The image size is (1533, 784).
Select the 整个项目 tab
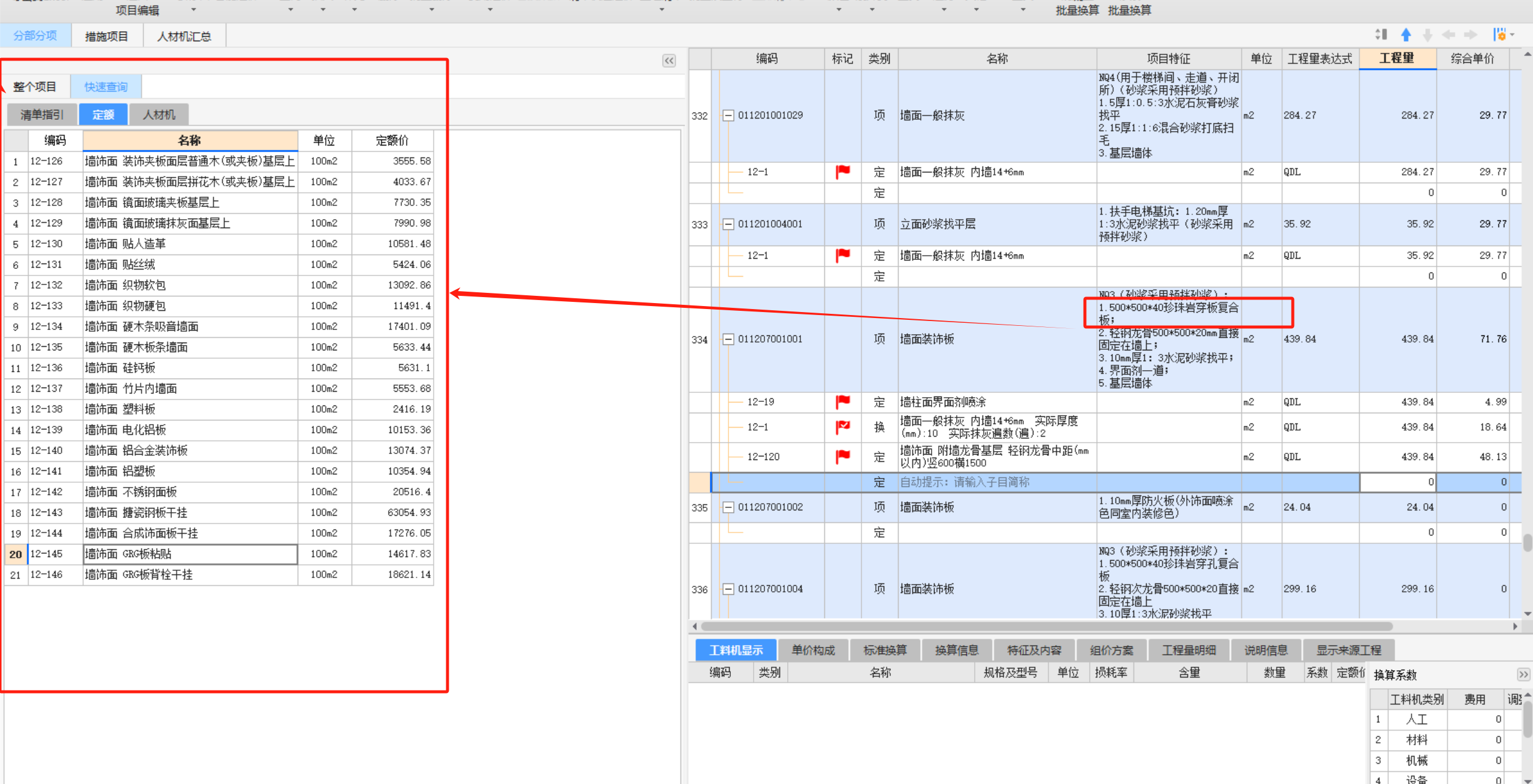[x=35, y=87]
